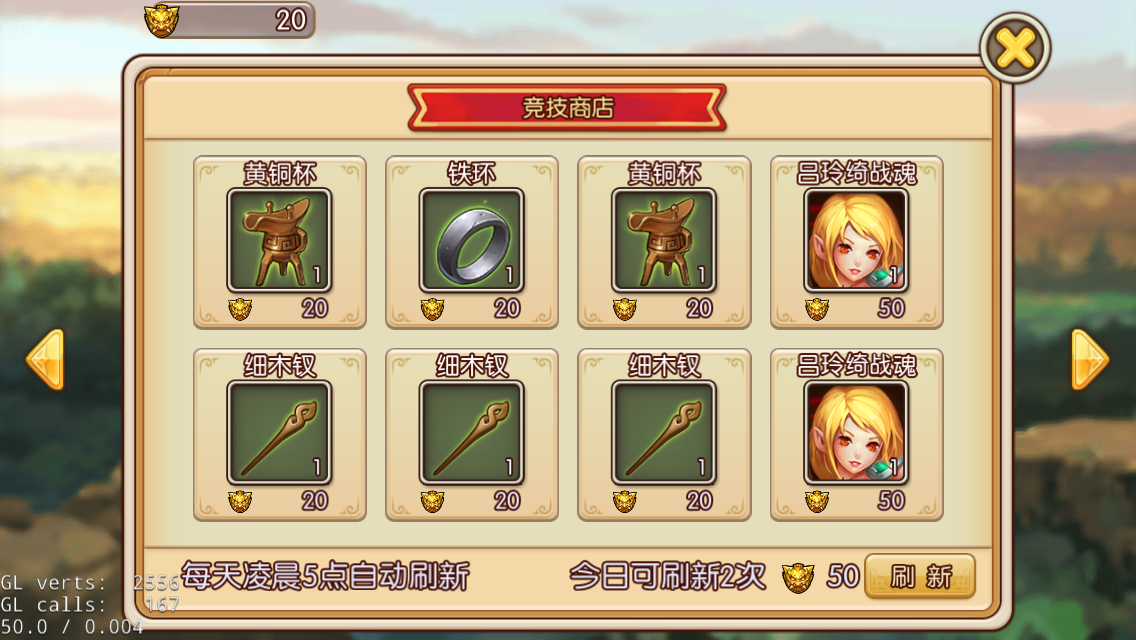Select the bottom-row 吕玲绮战魂 portrait
The width and height of the screenshot is (1136, 640).
pos(856,433)
